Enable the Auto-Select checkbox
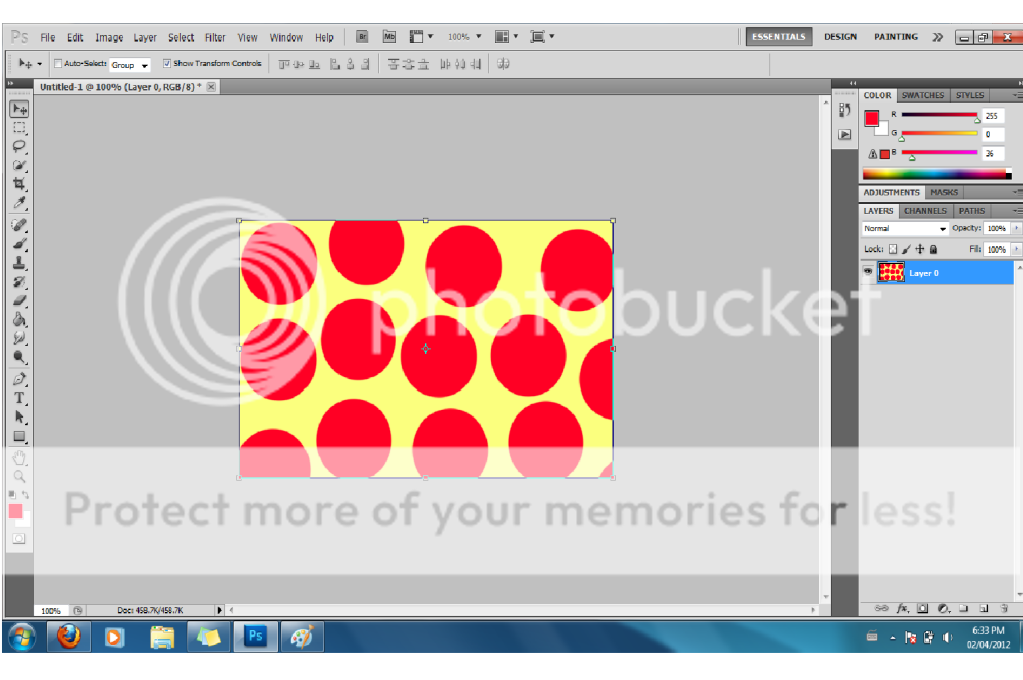This screenshot has height=680, width=1023. [x=58, y=63]
